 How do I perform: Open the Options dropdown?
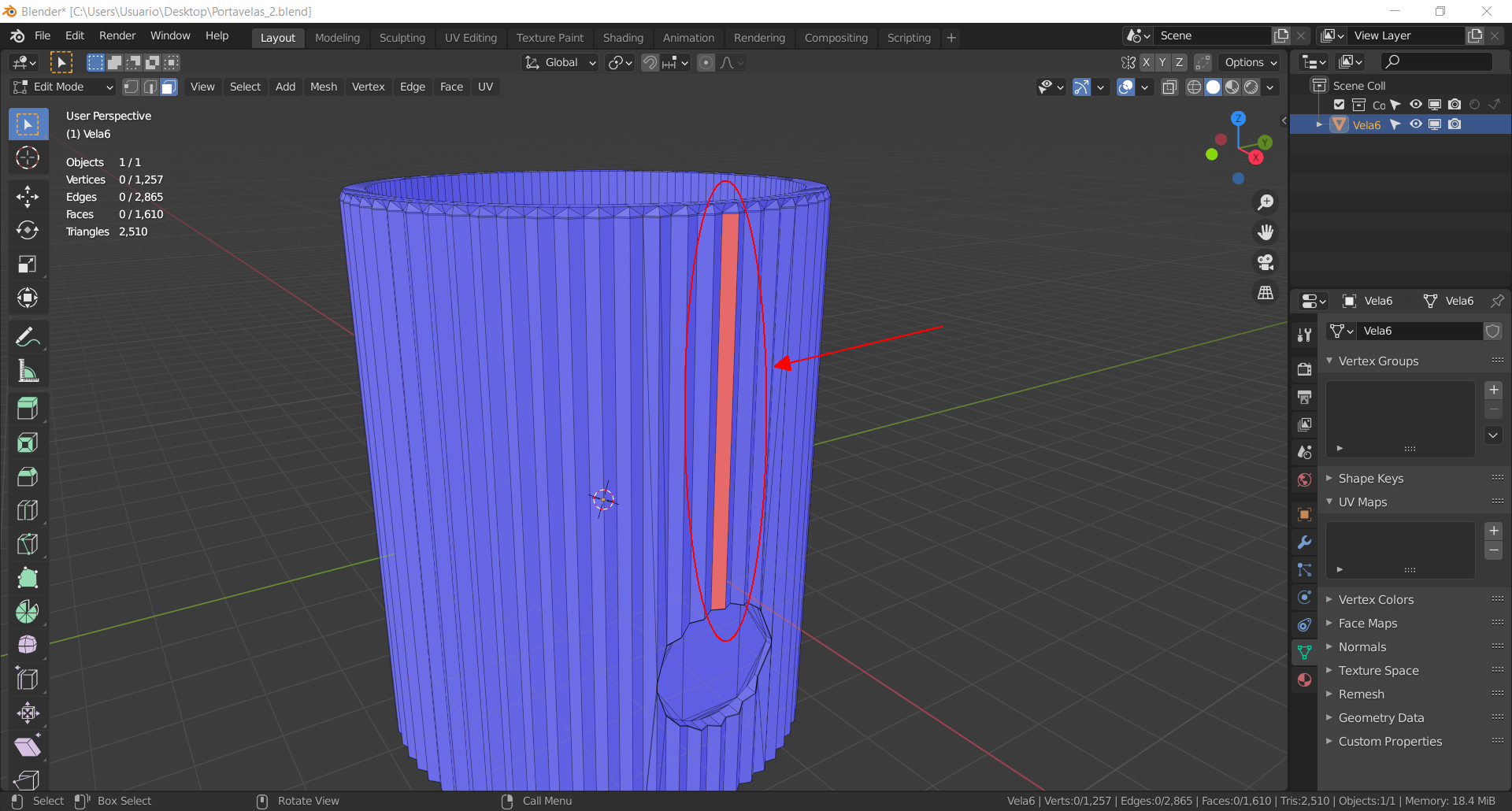1251,63
